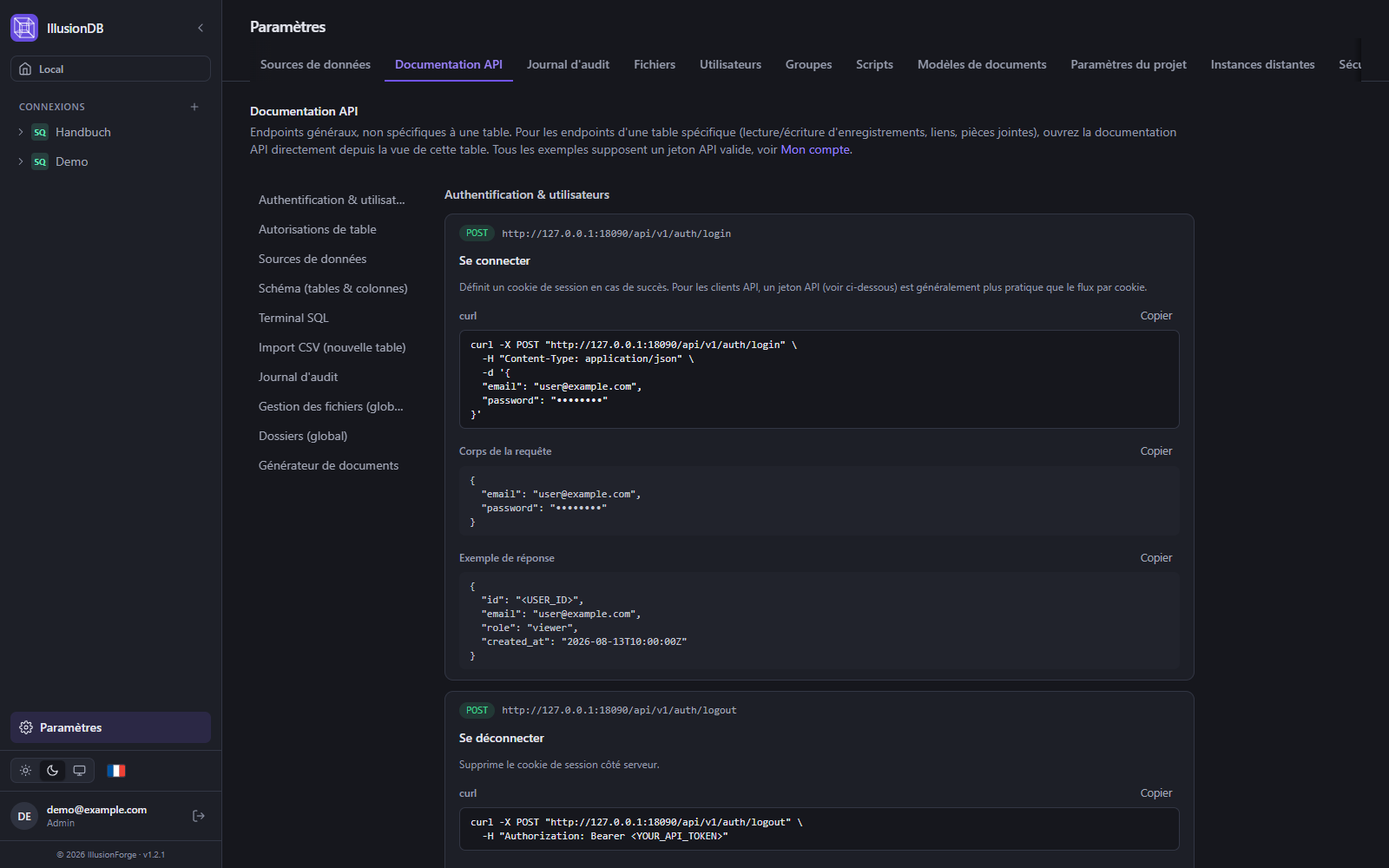Switch to dark theme moon icon
The width and height of the screenshot is (1389, 868).
point(53,770)
